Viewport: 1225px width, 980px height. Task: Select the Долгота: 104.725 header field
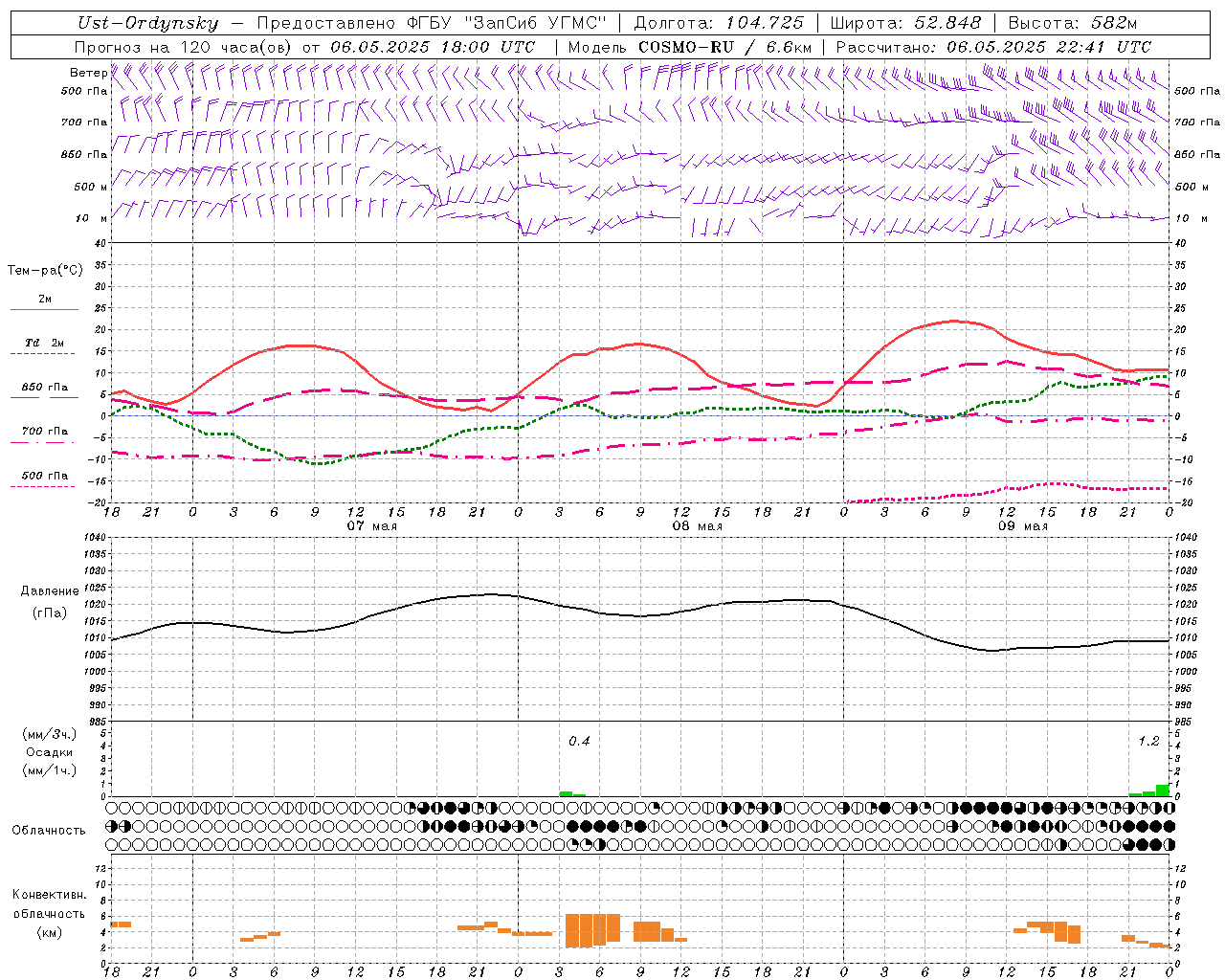click(719, 23)
